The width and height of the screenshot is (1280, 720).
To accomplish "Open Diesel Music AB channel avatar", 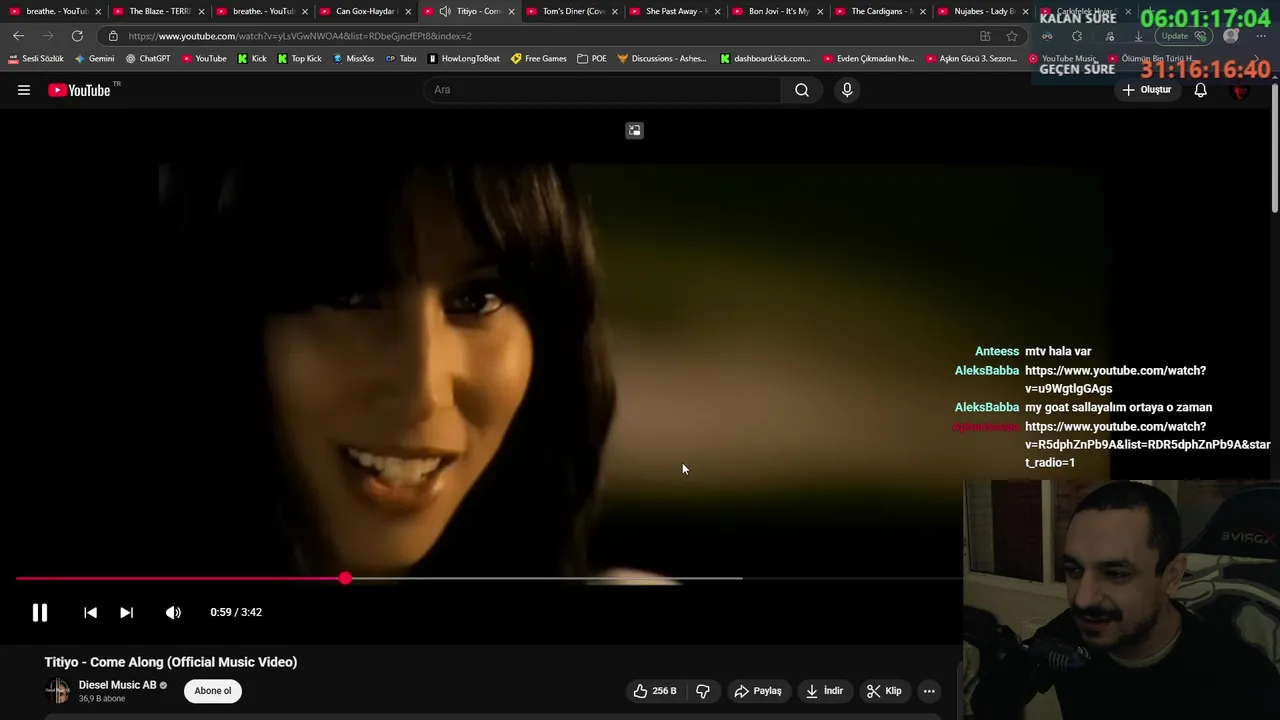I will pyautogui.click(x=57, y=691).
